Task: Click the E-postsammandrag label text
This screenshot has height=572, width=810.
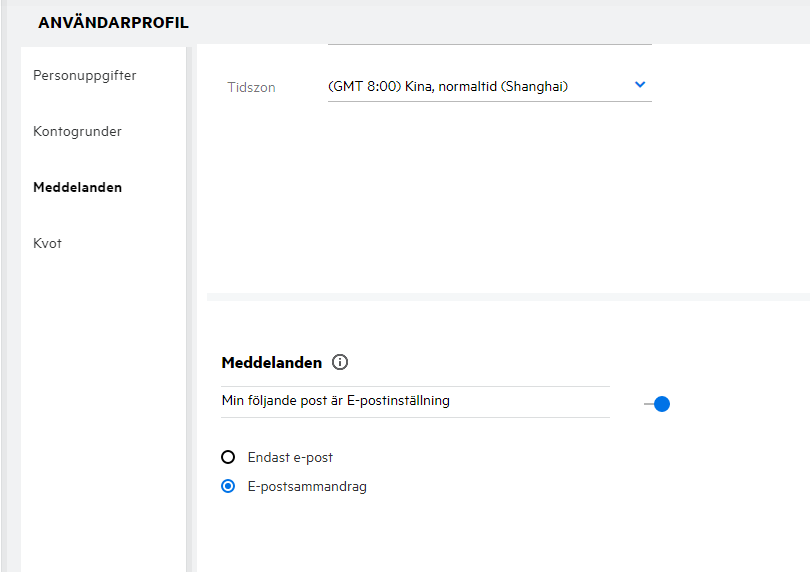Action: 307,487
